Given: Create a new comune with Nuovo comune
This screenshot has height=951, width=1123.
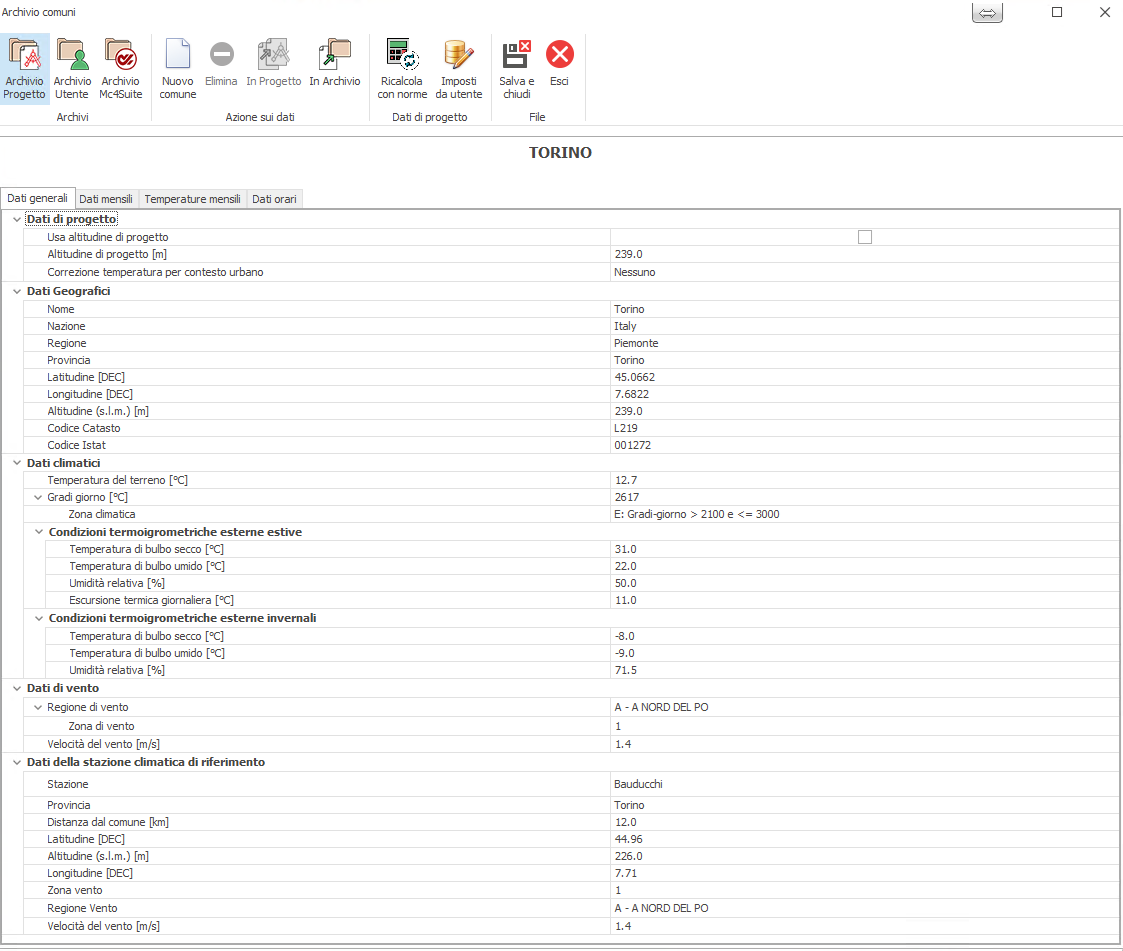Looking at the screenshot, I should 178,68.
